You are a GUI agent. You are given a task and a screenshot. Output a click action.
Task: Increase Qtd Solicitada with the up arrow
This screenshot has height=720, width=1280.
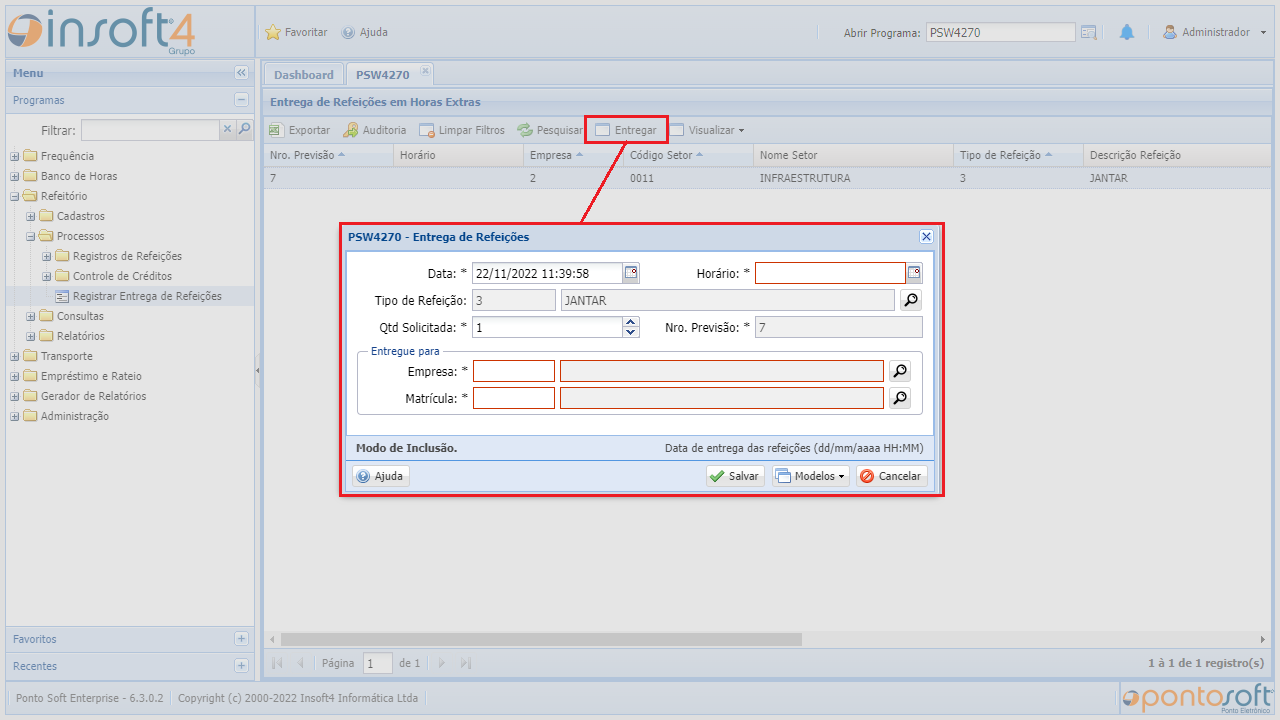[631, 322]
